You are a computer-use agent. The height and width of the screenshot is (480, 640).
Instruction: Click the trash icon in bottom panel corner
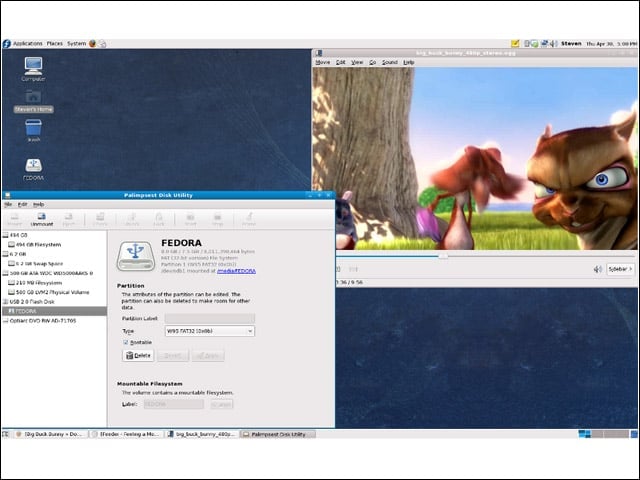[x=634, y=434]
